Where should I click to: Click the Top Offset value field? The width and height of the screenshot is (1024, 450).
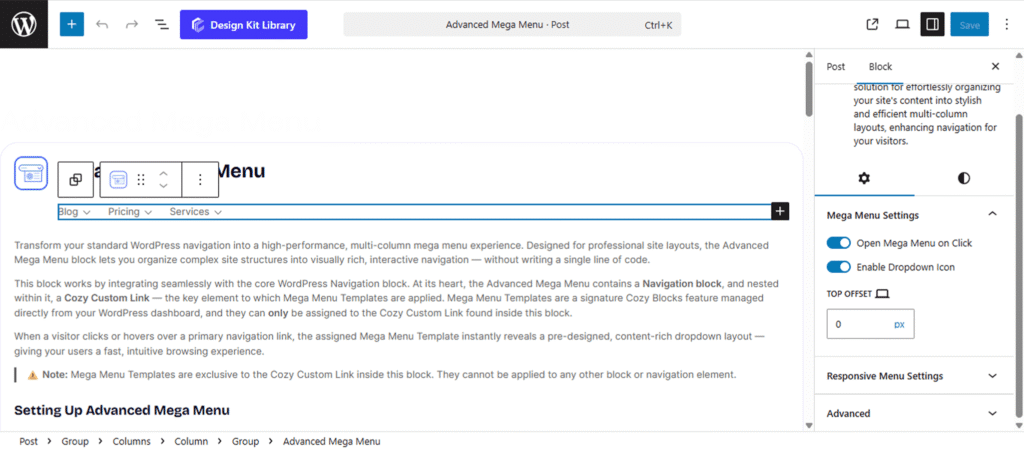858,324
